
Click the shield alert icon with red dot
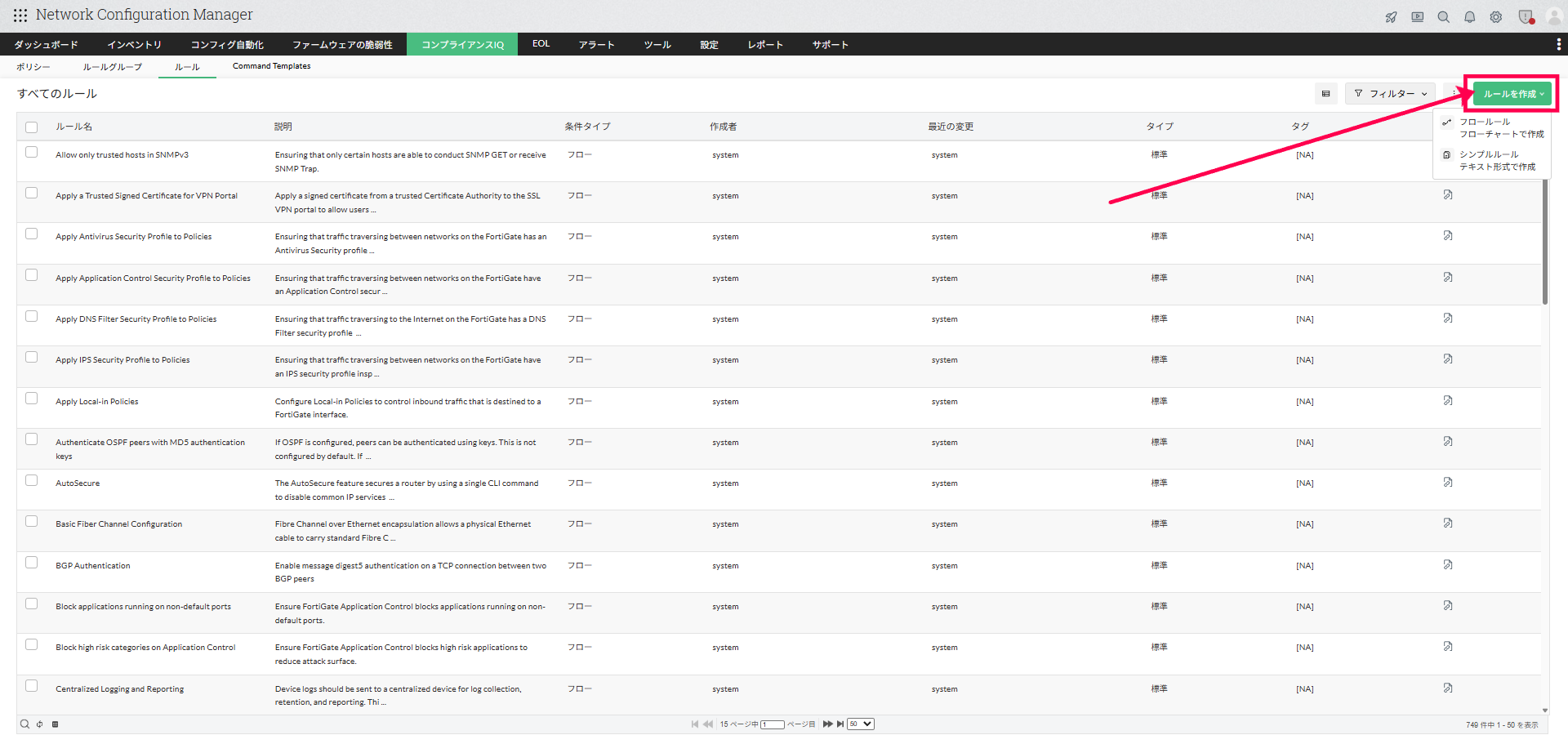(x=1526, y=17)
